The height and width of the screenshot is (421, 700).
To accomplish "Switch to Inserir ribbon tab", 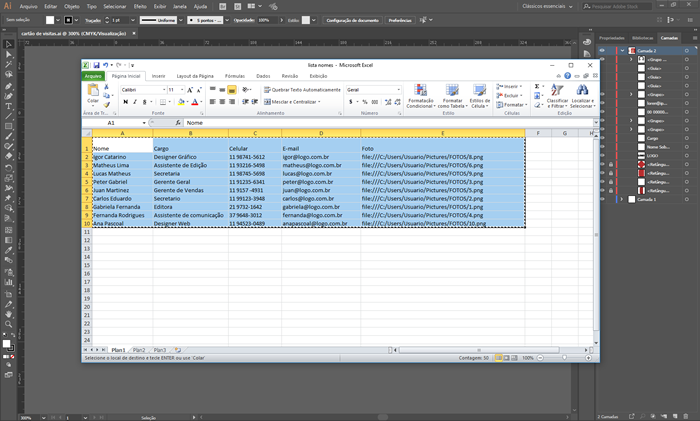I will (x=158, y=76).
